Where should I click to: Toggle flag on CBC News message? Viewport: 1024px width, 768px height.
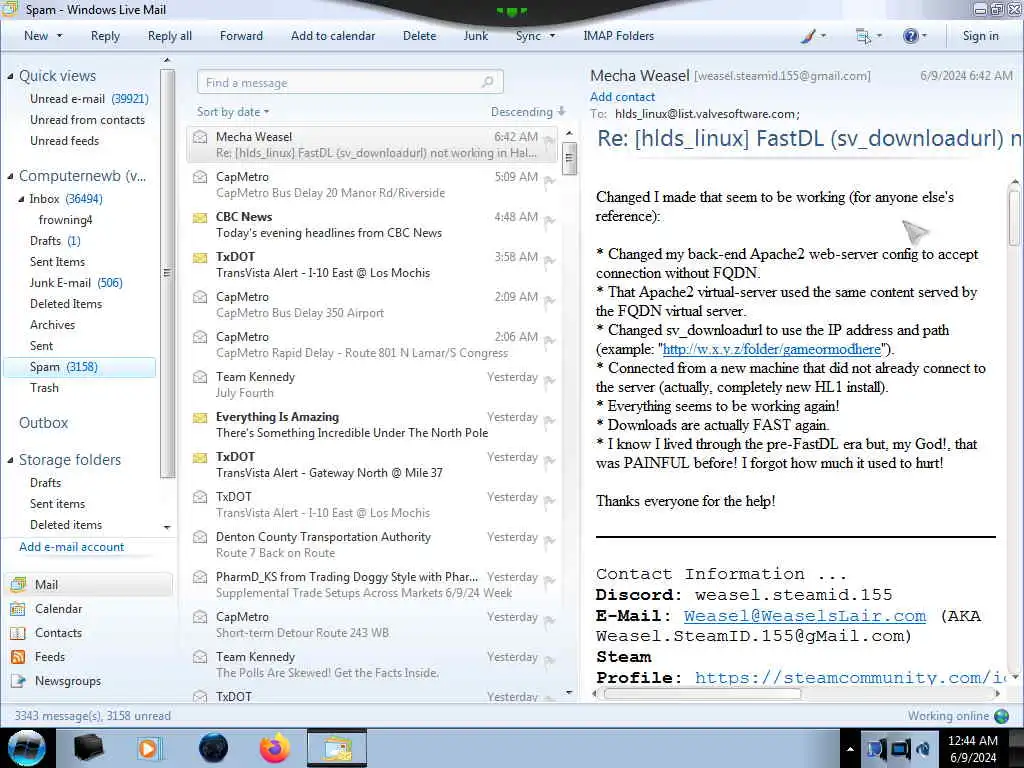(549, 221)
